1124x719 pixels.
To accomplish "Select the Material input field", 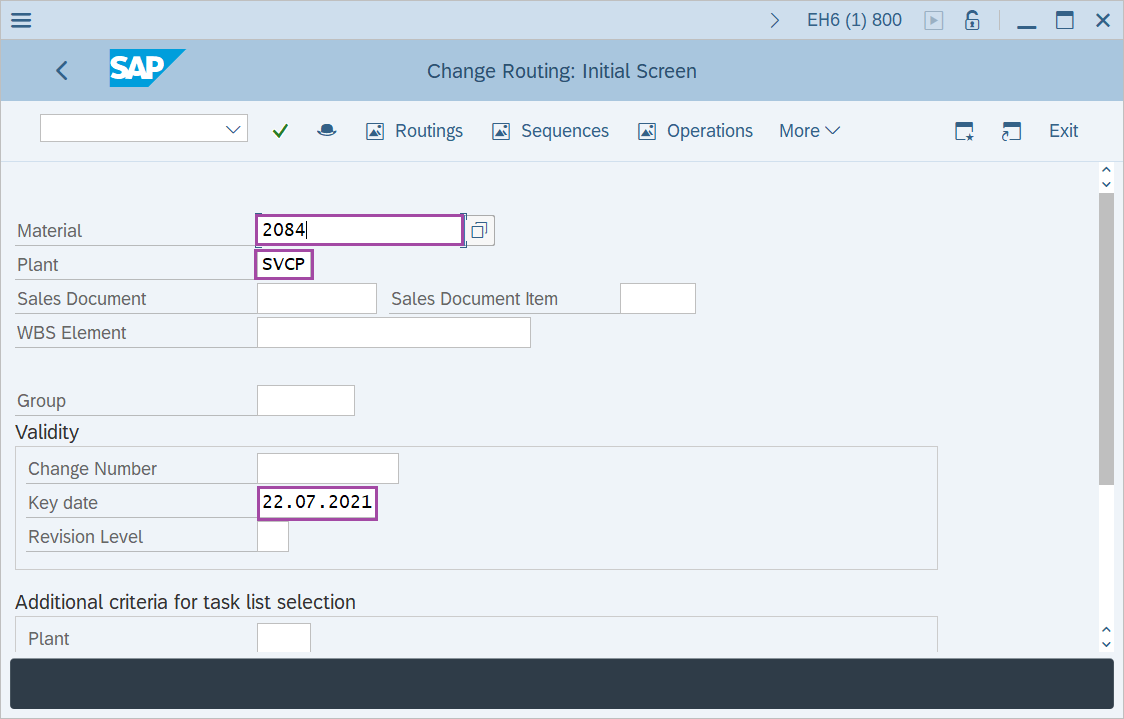I will click(358, 229).
